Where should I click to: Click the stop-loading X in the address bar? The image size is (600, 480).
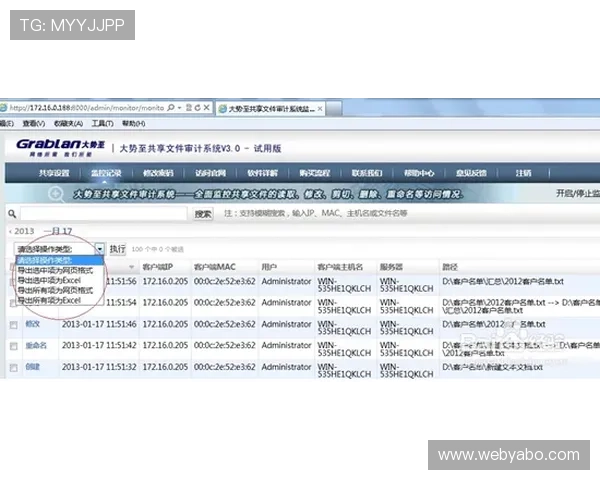click(206, 108)
